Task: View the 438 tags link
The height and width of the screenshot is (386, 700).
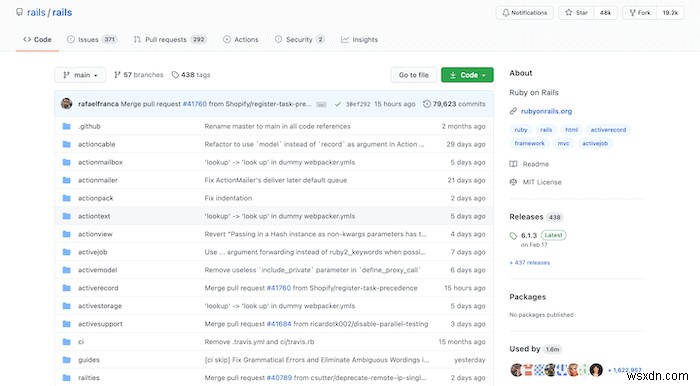Action: 191,75
